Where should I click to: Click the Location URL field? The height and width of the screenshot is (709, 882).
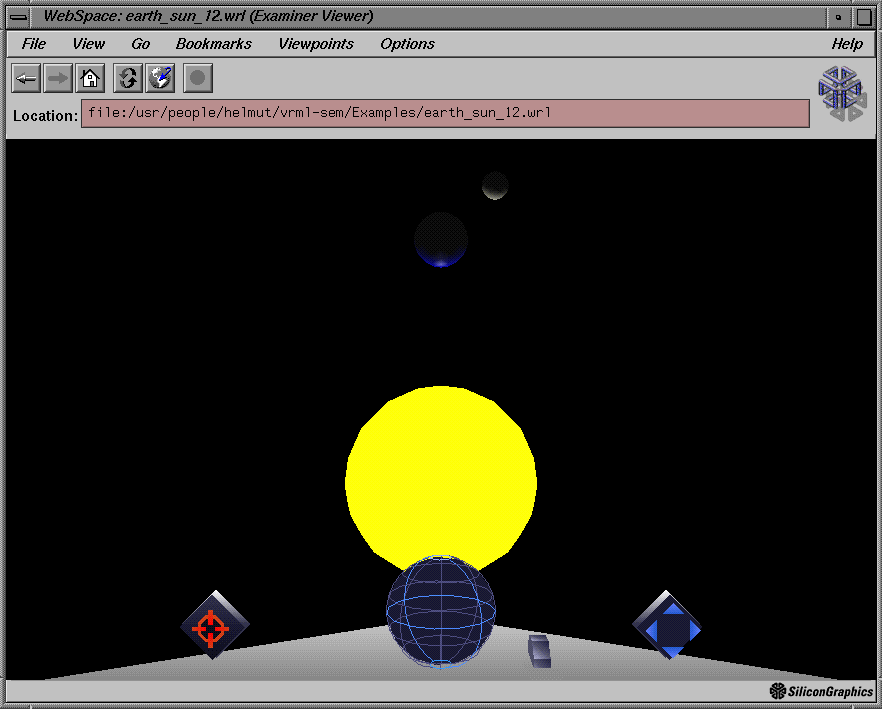coord(446,113)
